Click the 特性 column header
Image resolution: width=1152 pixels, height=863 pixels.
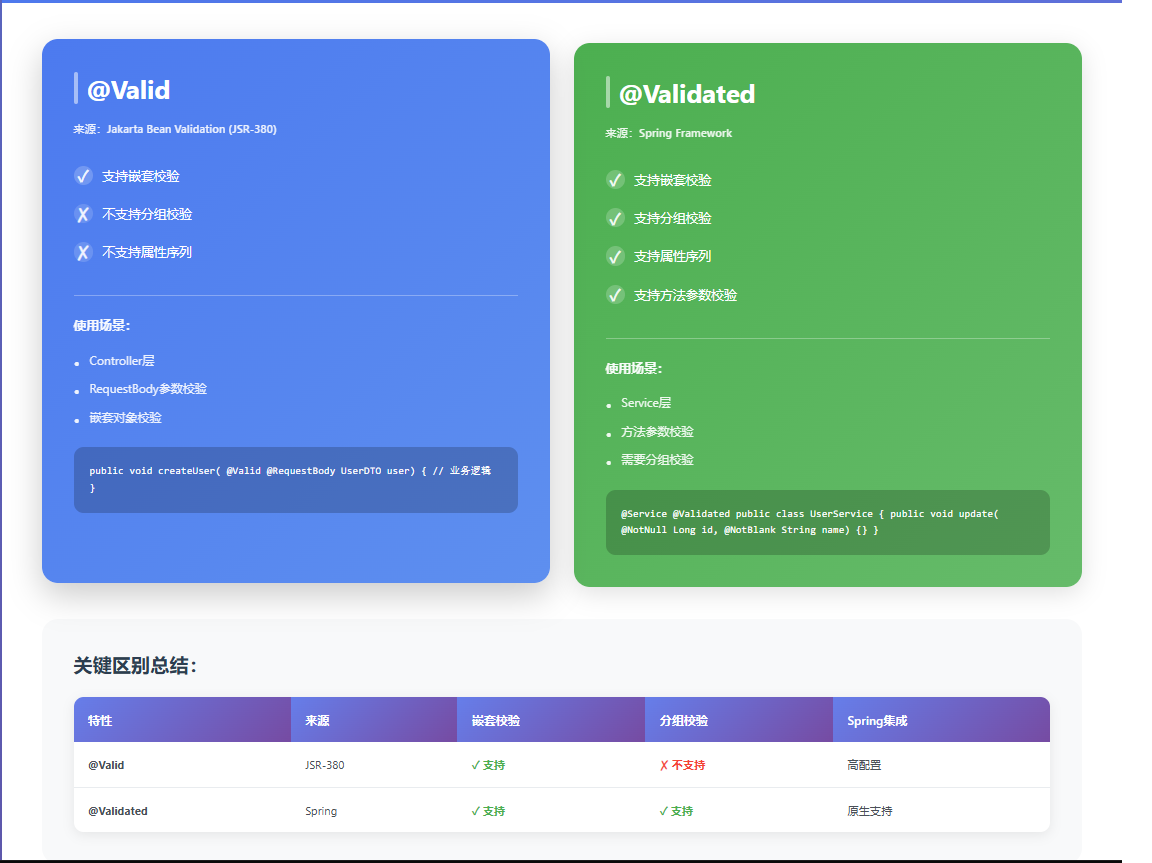182,720
